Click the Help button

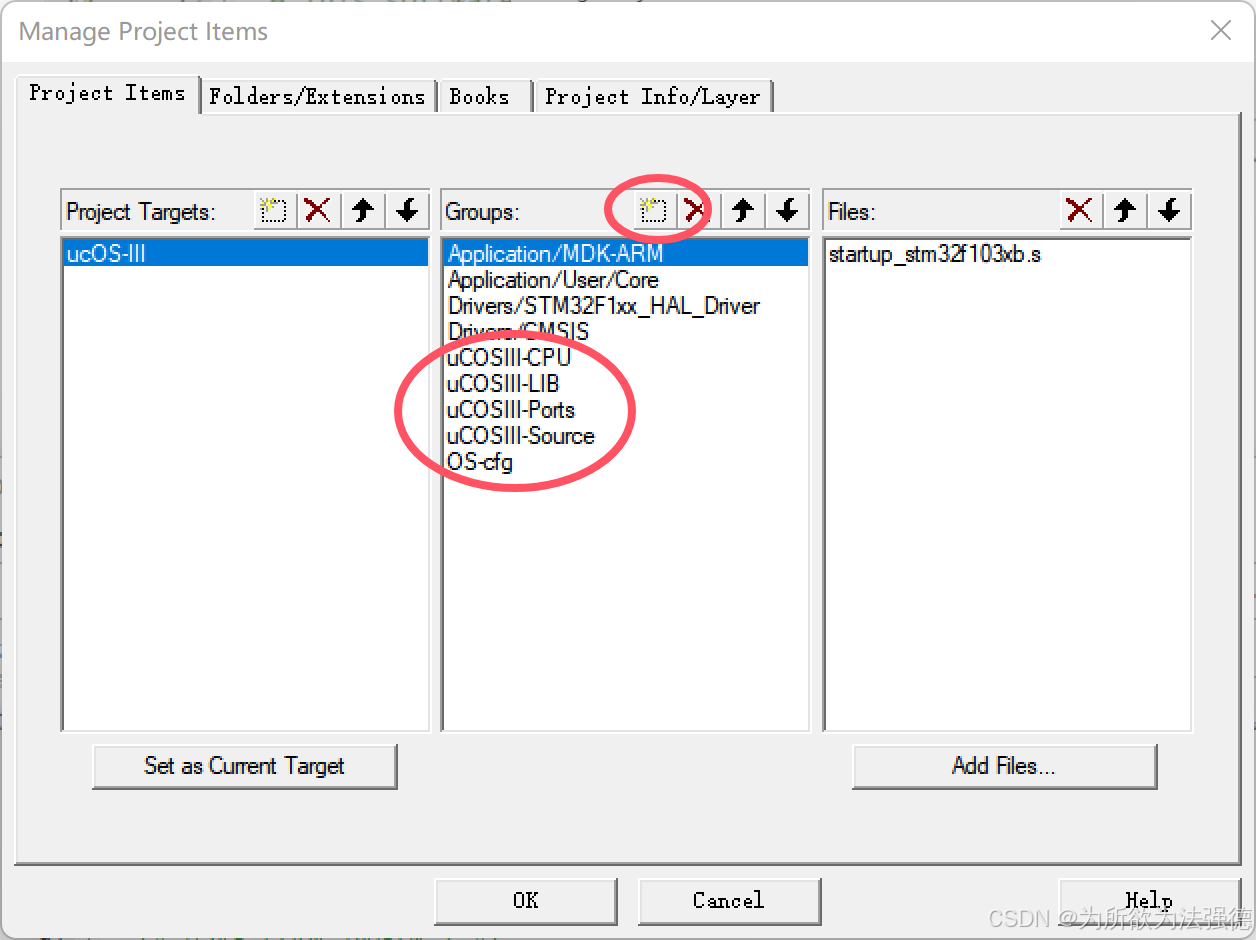(1148, 901)
